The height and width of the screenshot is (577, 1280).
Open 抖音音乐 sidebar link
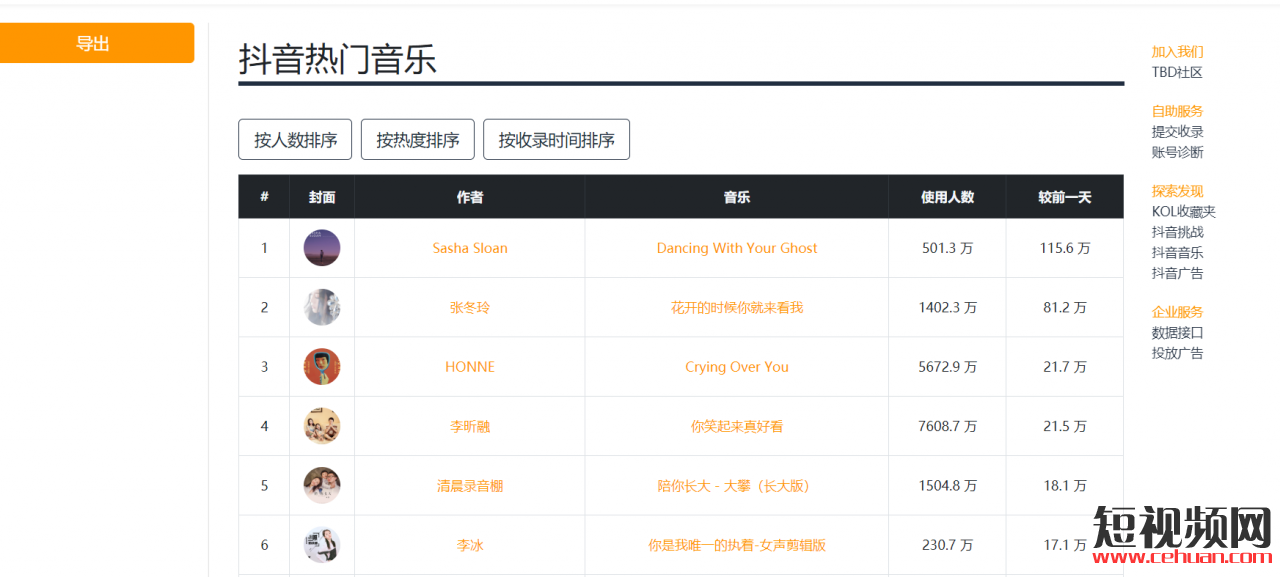pos(1177,252)
